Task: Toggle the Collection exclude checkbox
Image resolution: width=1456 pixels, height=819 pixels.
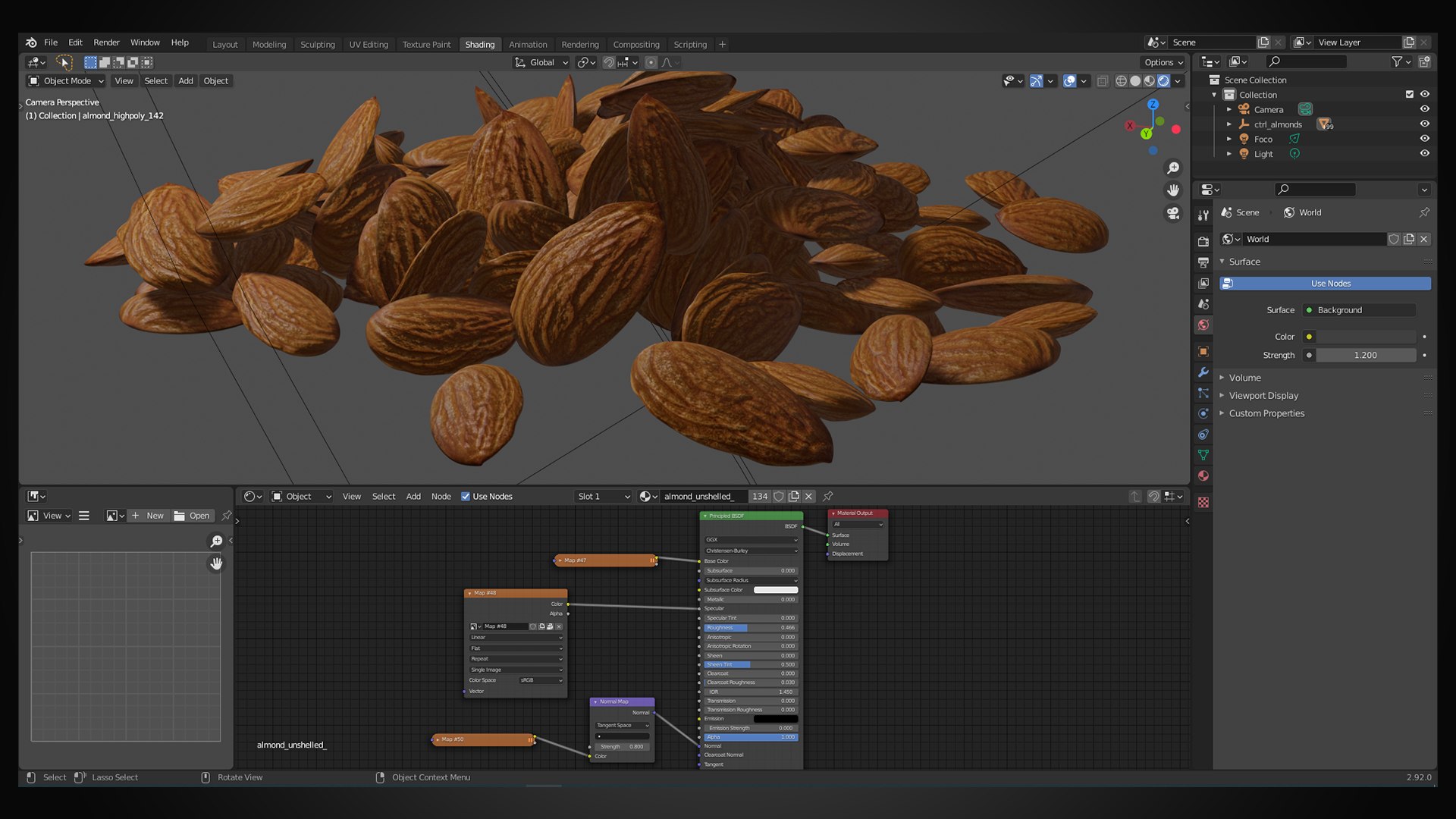Action: point(1410,95)
